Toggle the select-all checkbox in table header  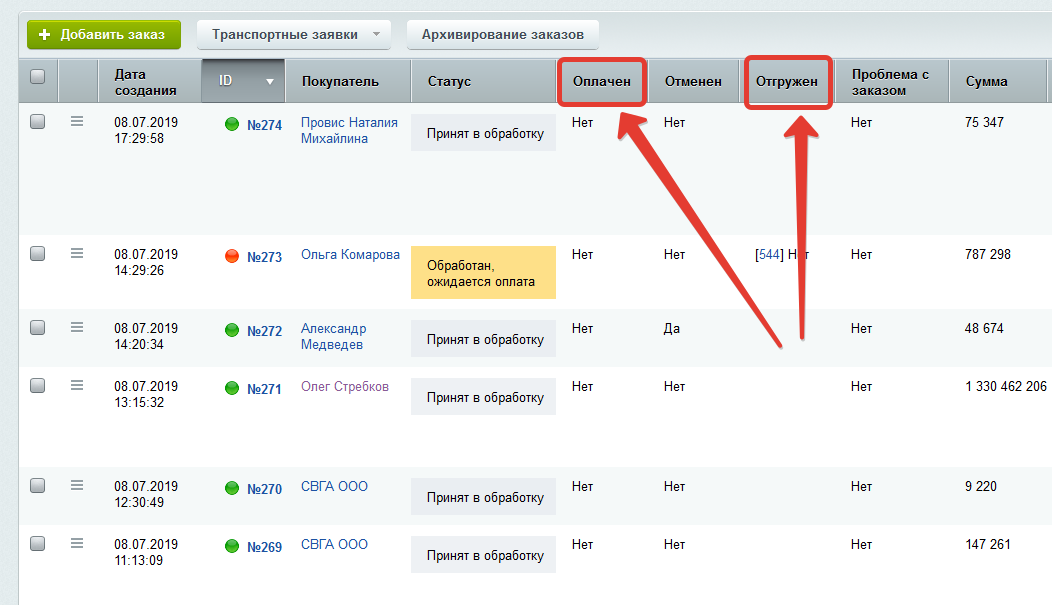click(38, 77)
